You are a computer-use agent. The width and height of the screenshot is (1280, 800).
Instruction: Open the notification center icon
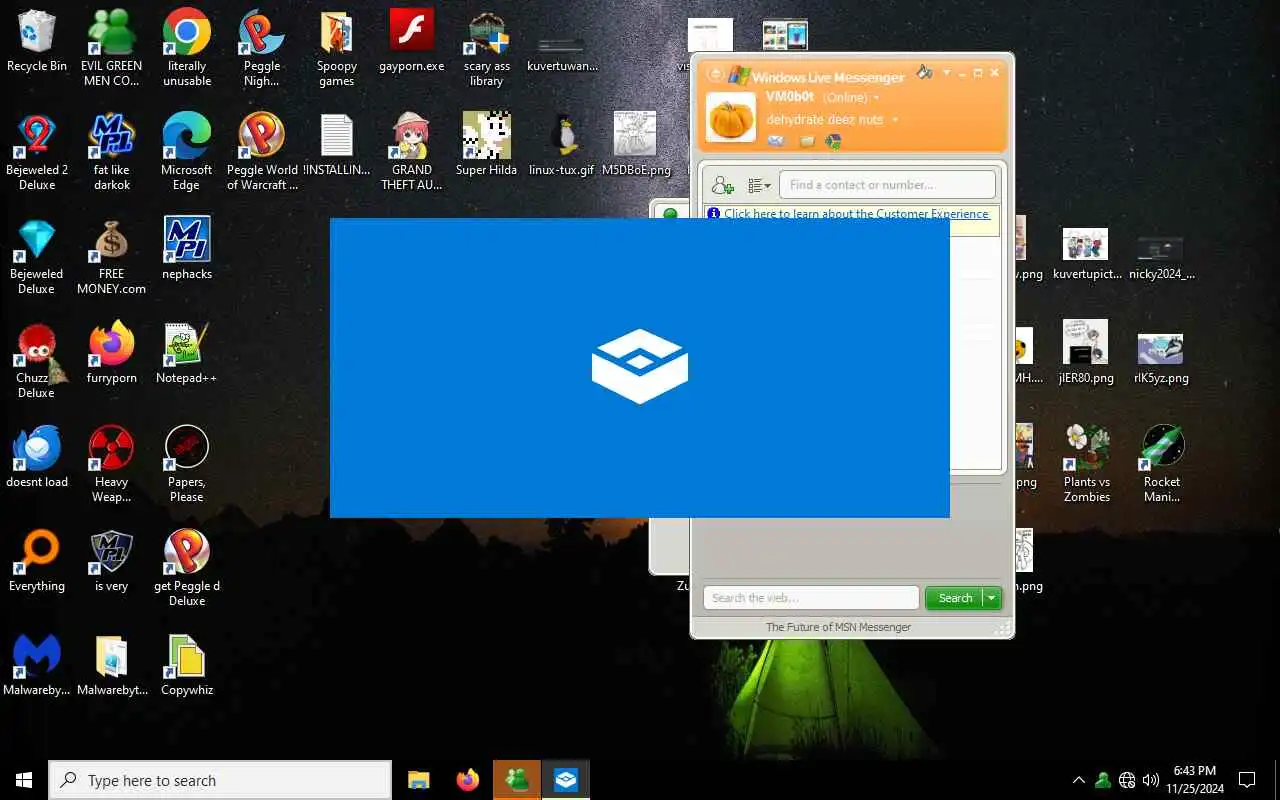1247,780
